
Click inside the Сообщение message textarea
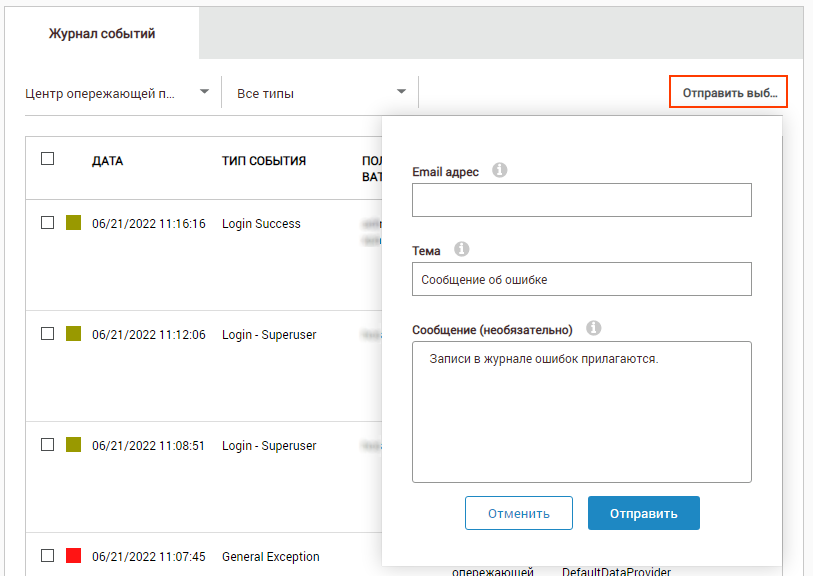(x=581, y=412)
